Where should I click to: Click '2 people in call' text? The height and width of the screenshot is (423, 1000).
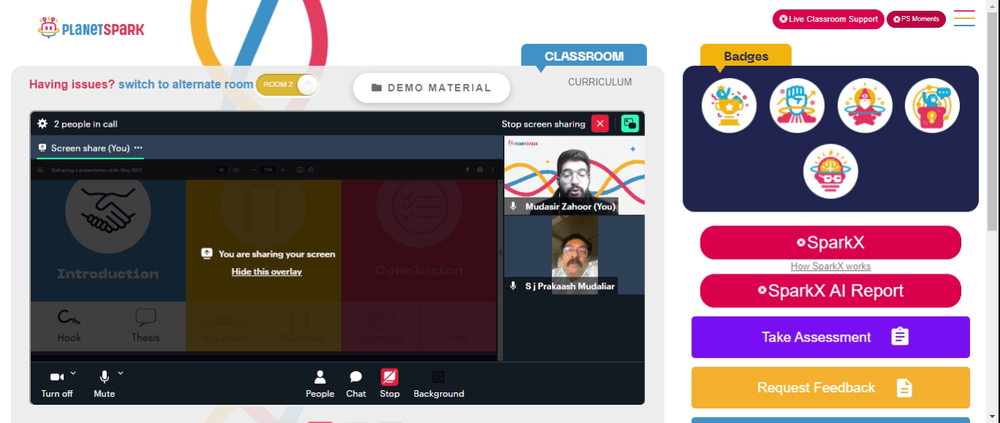point(85,124)
